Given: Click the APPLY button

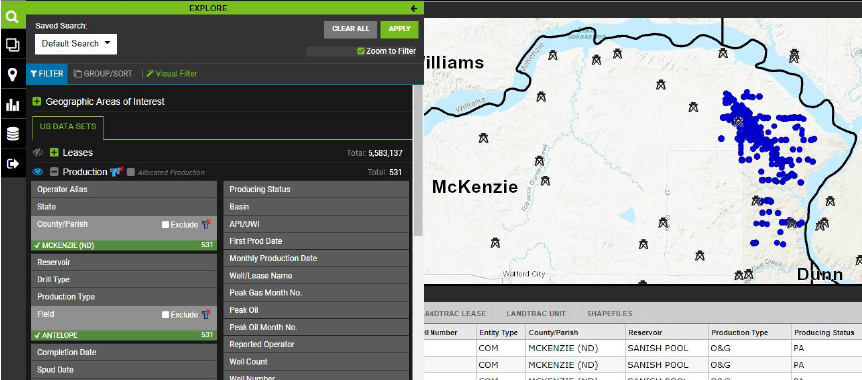Looking at the screenshot, I should pyautogui.click(x=399, y=29).
